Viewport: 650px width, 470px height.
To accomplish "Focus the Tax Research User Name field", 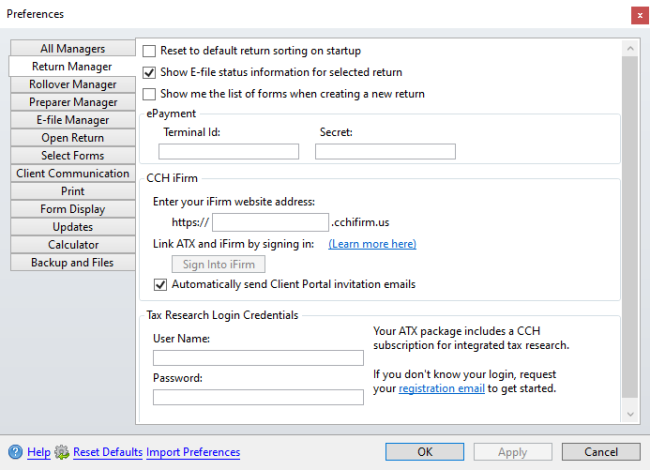I will (258, 358).
